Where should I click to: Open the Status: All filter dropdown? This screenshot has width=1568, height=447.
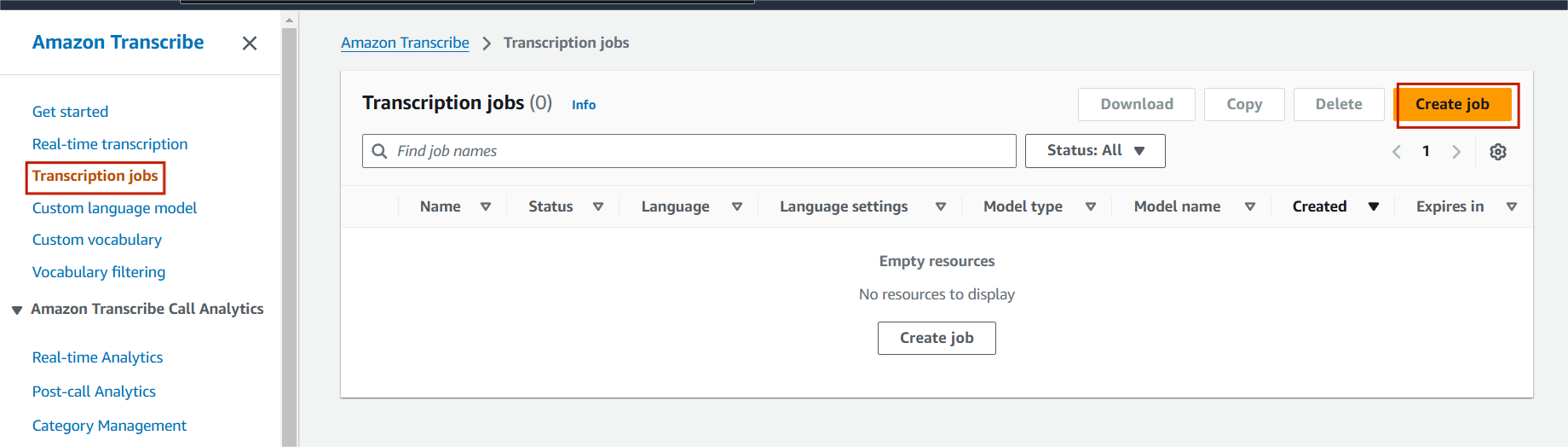click(1095, 151)
